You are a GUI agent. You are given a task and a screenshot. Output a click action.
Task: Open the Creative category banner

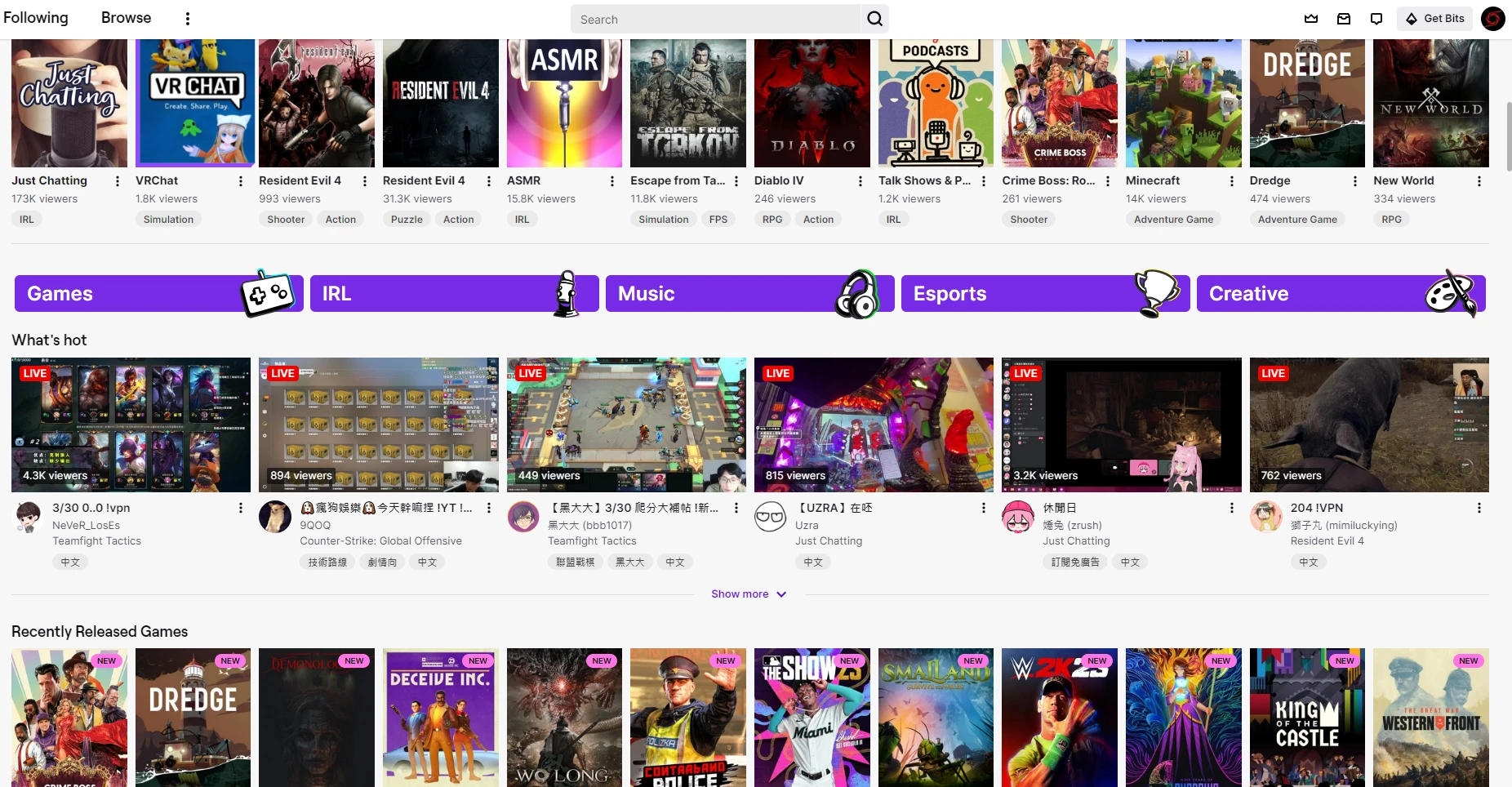[1341, 294]
